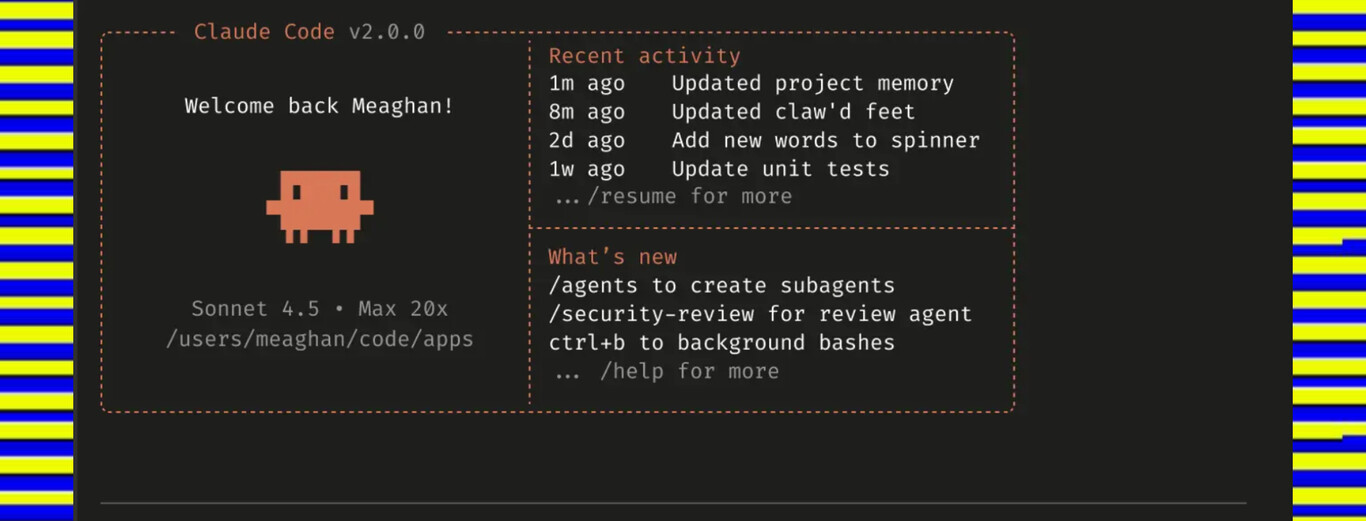Click the 'What's new' heading
The image size is (1366, 521).
pyautogui.click(x=613, y=257)
